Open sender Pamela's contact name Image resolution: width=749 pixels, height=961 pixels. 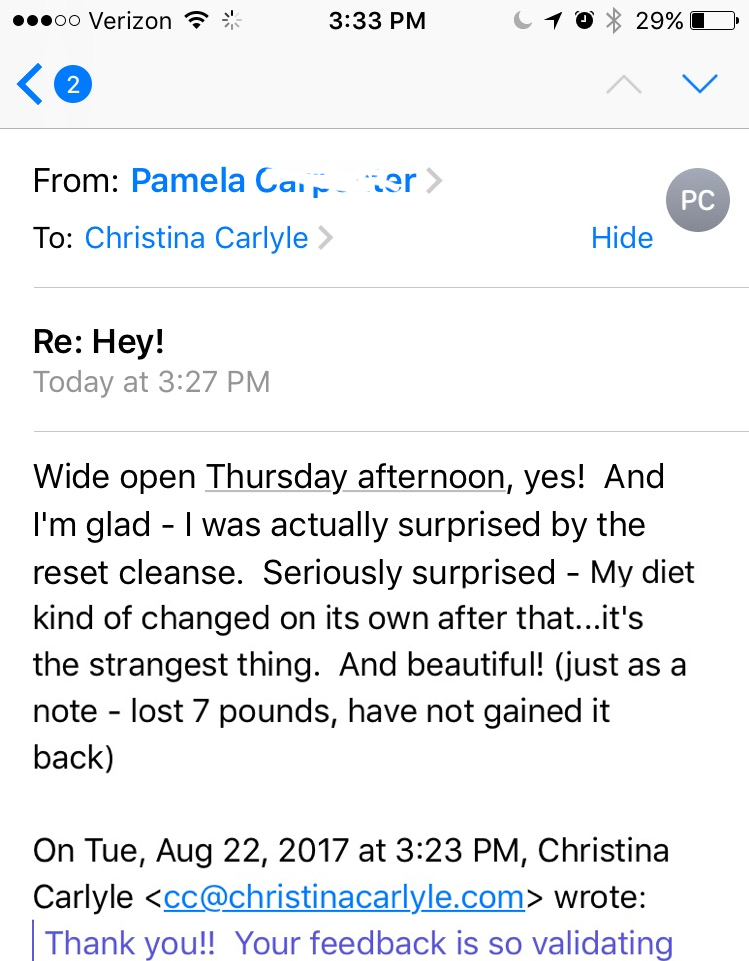pos(273,181)
